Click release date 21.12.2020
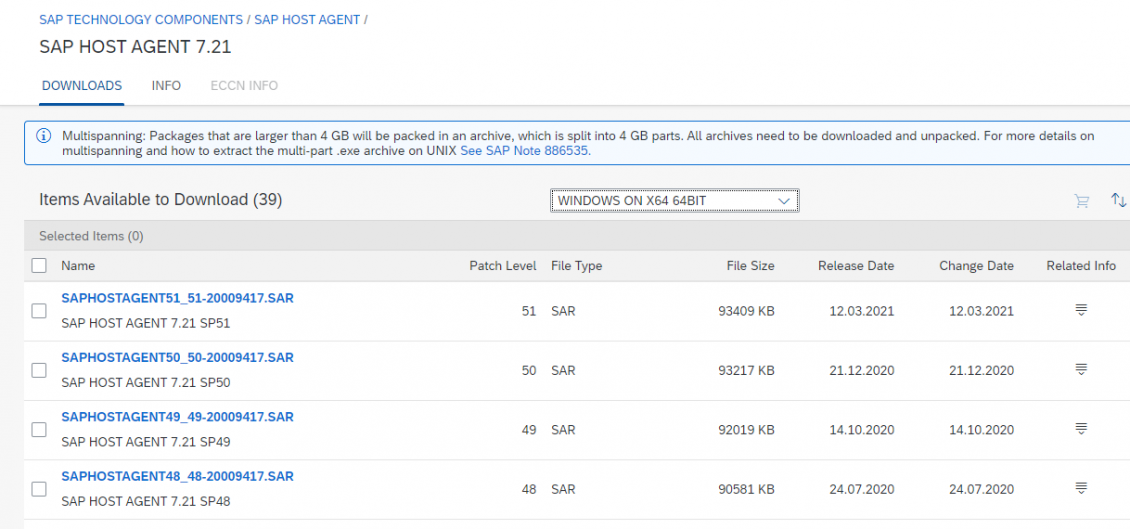Image resolution: width=1130 pixels, height=529 pixels. [x=862, y=370]
